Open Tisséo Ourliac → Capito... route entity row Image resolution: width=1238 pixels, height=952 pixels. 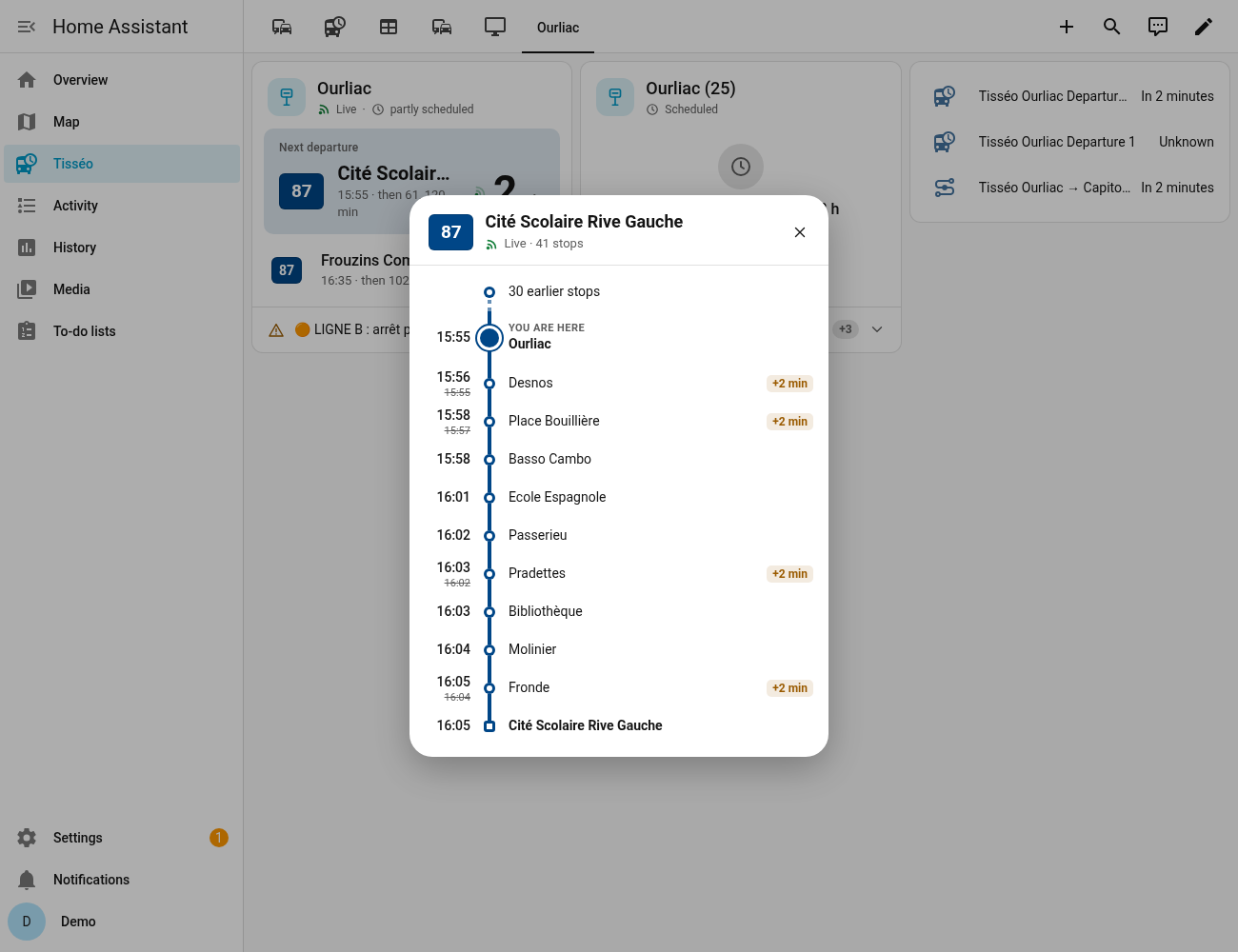click(1070, 188)
